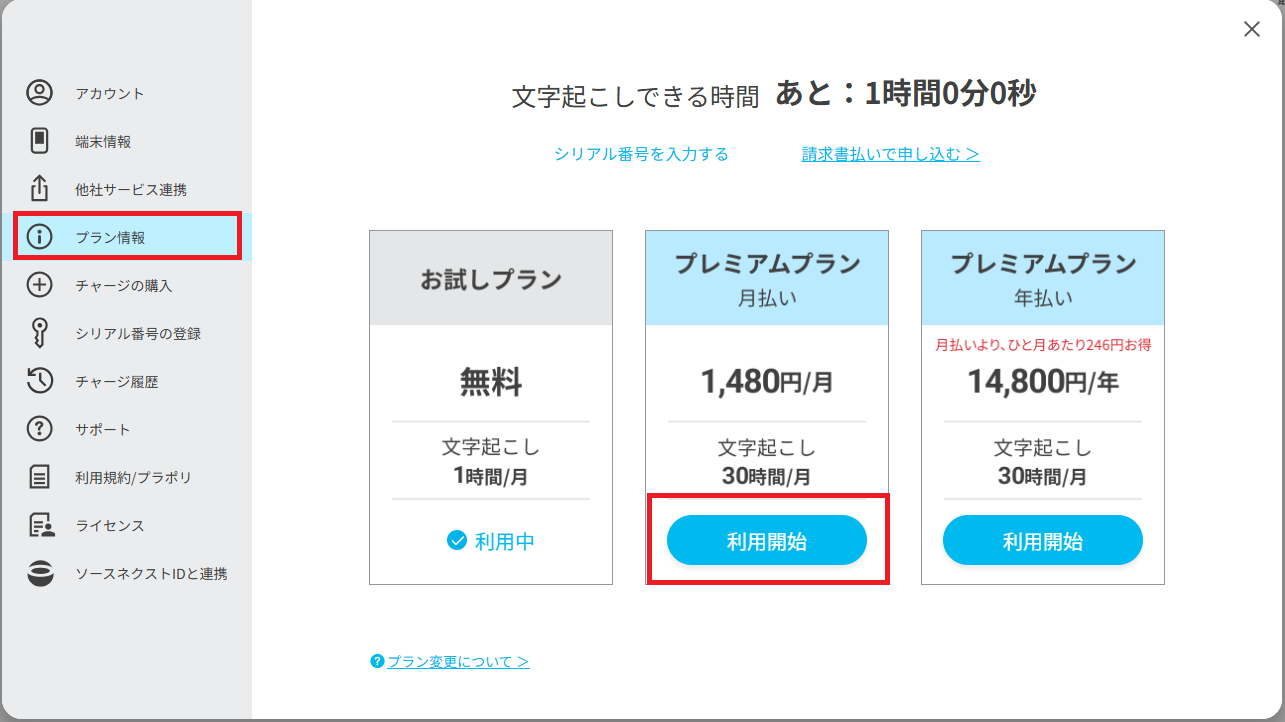
Task: Start yearly プレミアムプラン with 利用開始
Action: click(1043, 542)
